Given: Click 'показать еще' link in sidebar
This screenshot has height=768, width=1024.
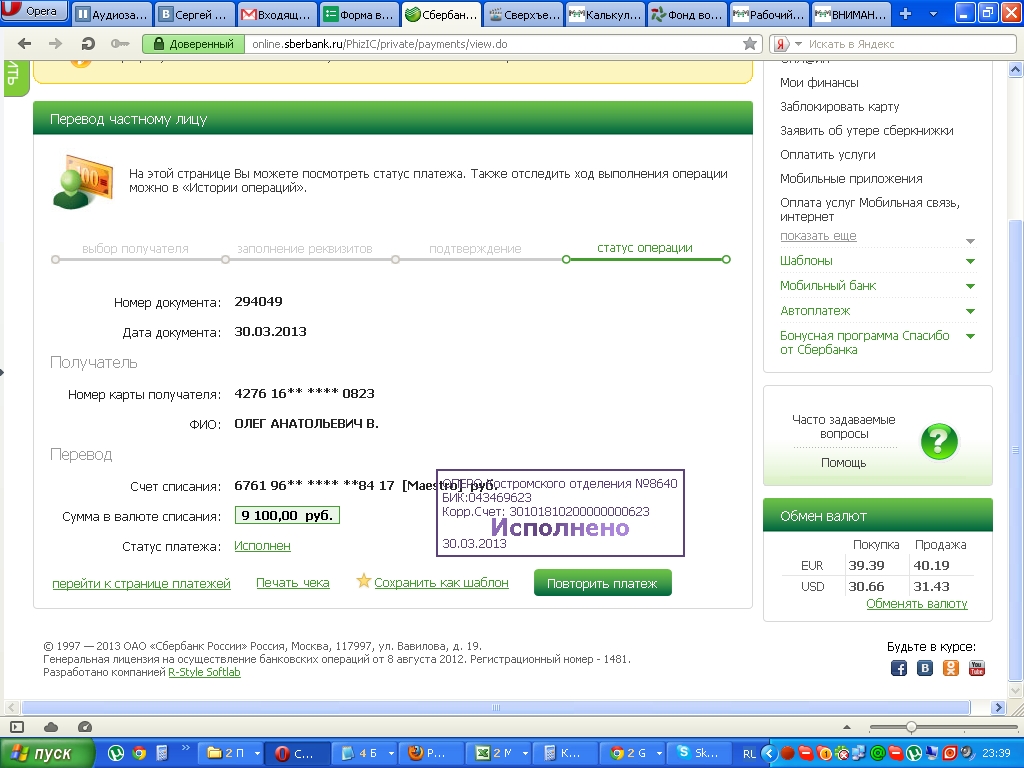Looking at the screenshot, I should coord(818,236).
